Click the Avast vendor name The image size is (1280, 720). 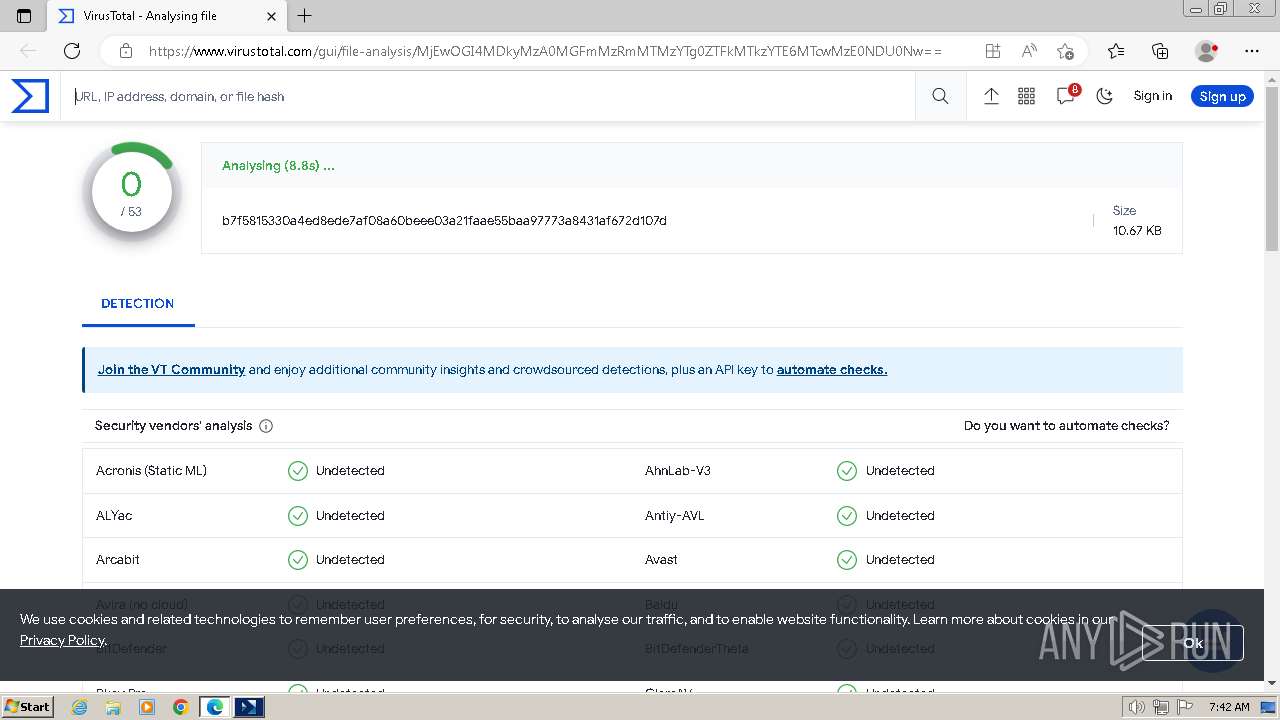pos(661,559)
